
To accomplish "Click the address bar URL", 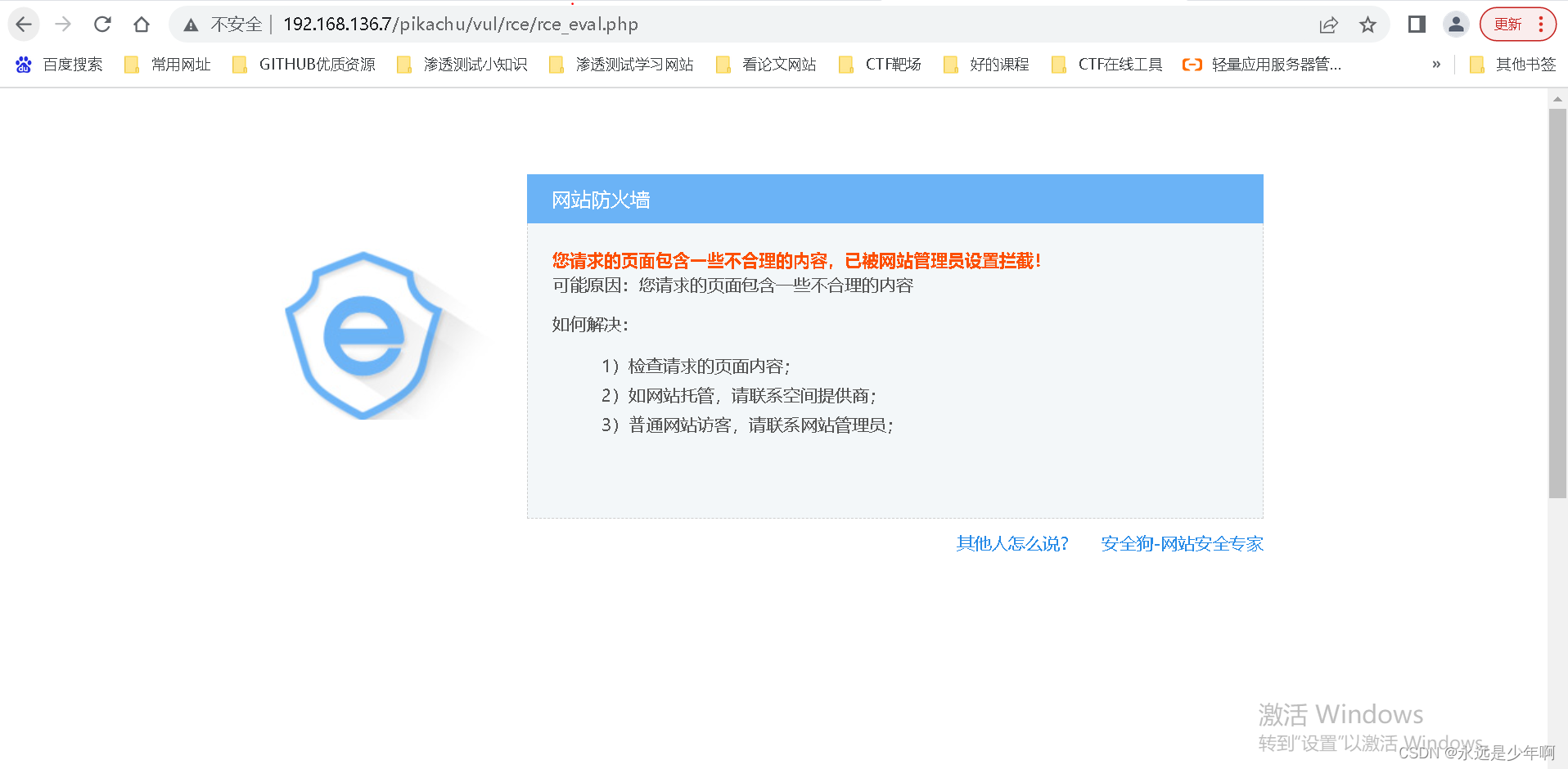I will (x=461, y=25).
